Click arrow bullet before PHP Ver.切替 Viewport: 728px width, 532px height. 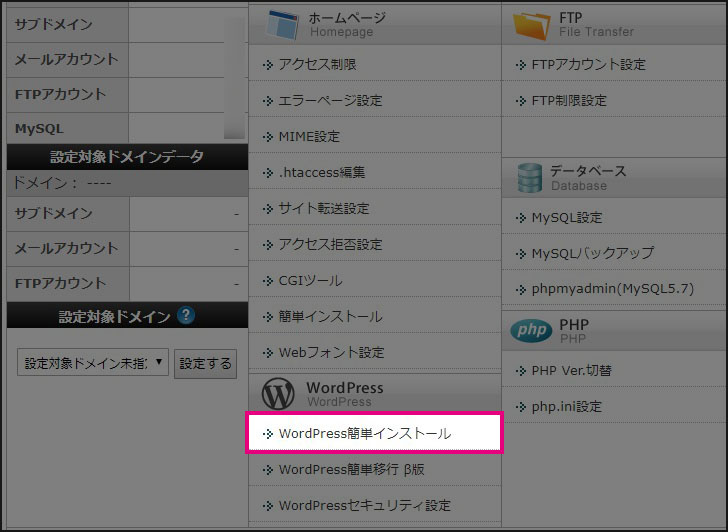(520, 371)
